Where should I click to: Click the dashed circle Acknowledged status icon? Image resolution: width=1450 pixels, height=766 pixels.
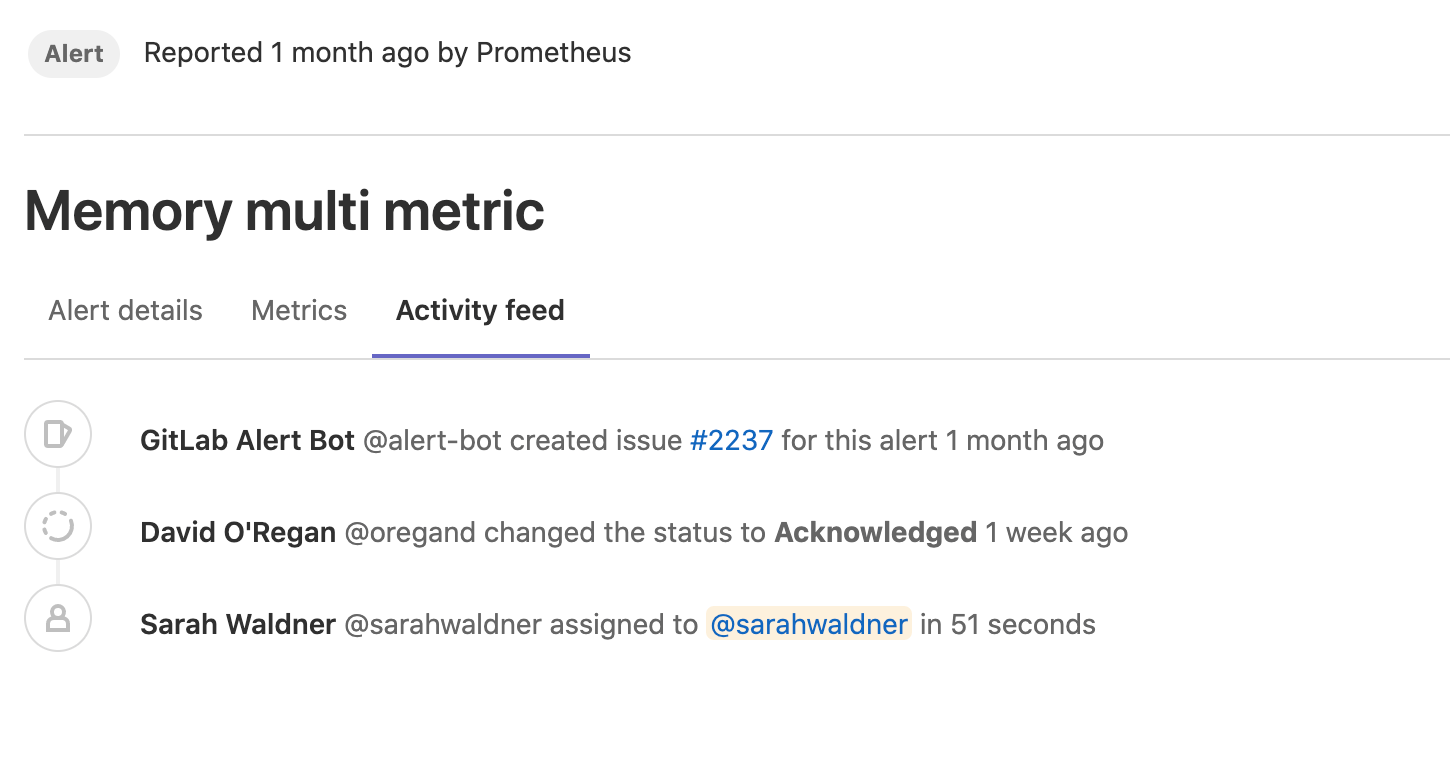tap(57, 525)
